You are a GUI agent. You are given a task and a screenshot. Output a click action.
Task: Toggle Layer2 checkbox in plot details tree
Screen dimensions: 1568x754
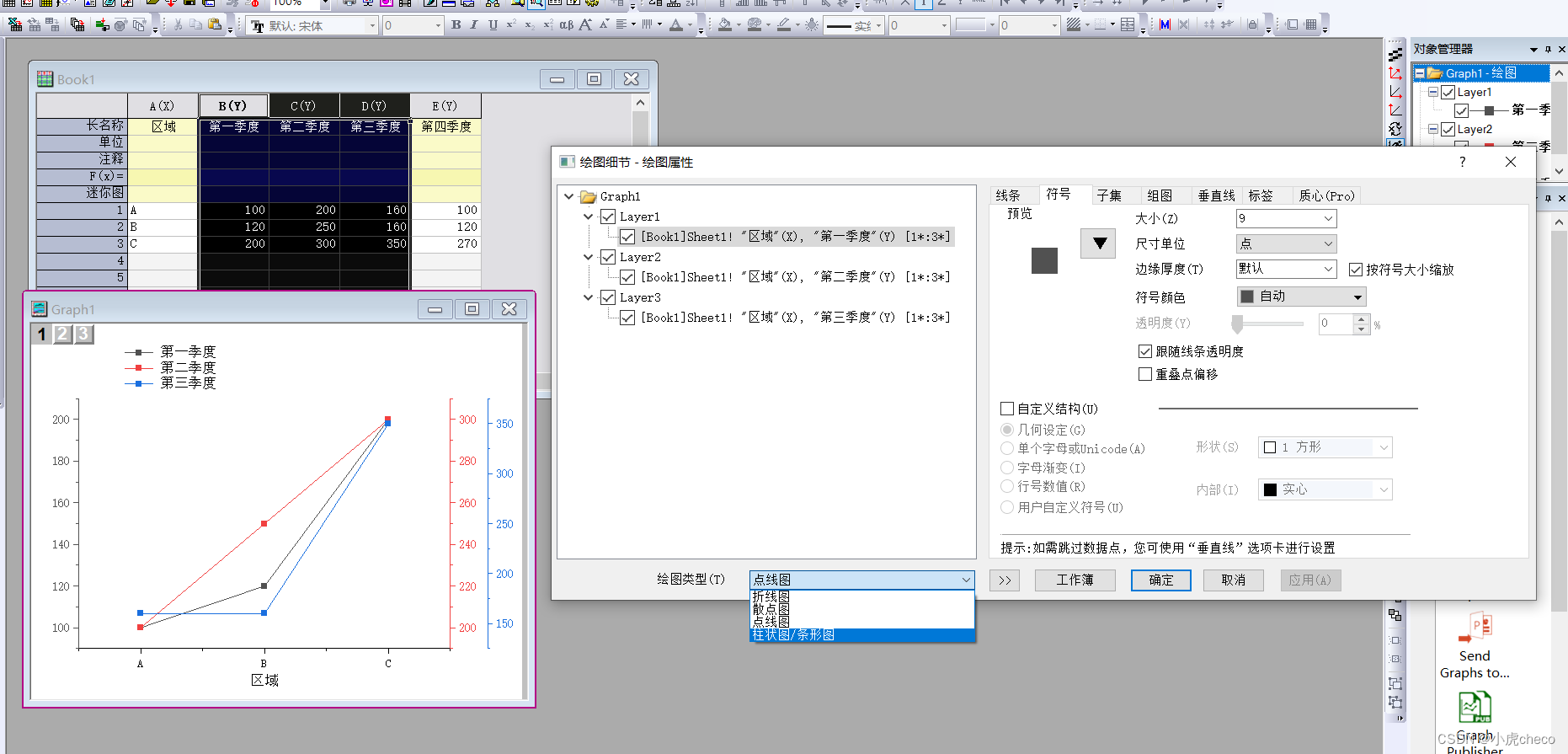[608, 257]
